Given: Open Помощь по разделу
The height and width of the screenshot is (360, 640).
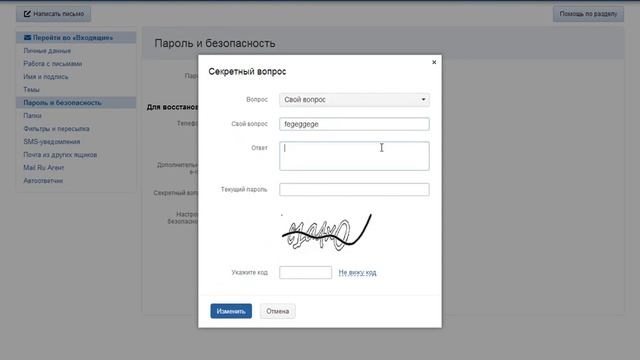Looking at the screenshot, I should coord(588,14).
